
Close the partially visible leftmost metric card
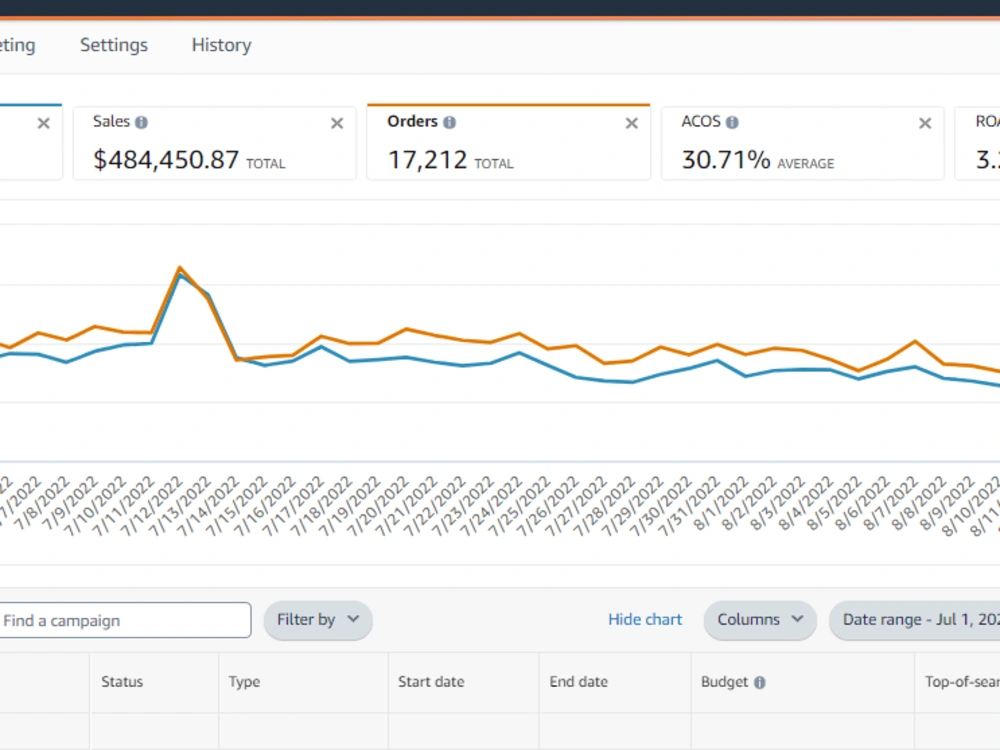43,123
